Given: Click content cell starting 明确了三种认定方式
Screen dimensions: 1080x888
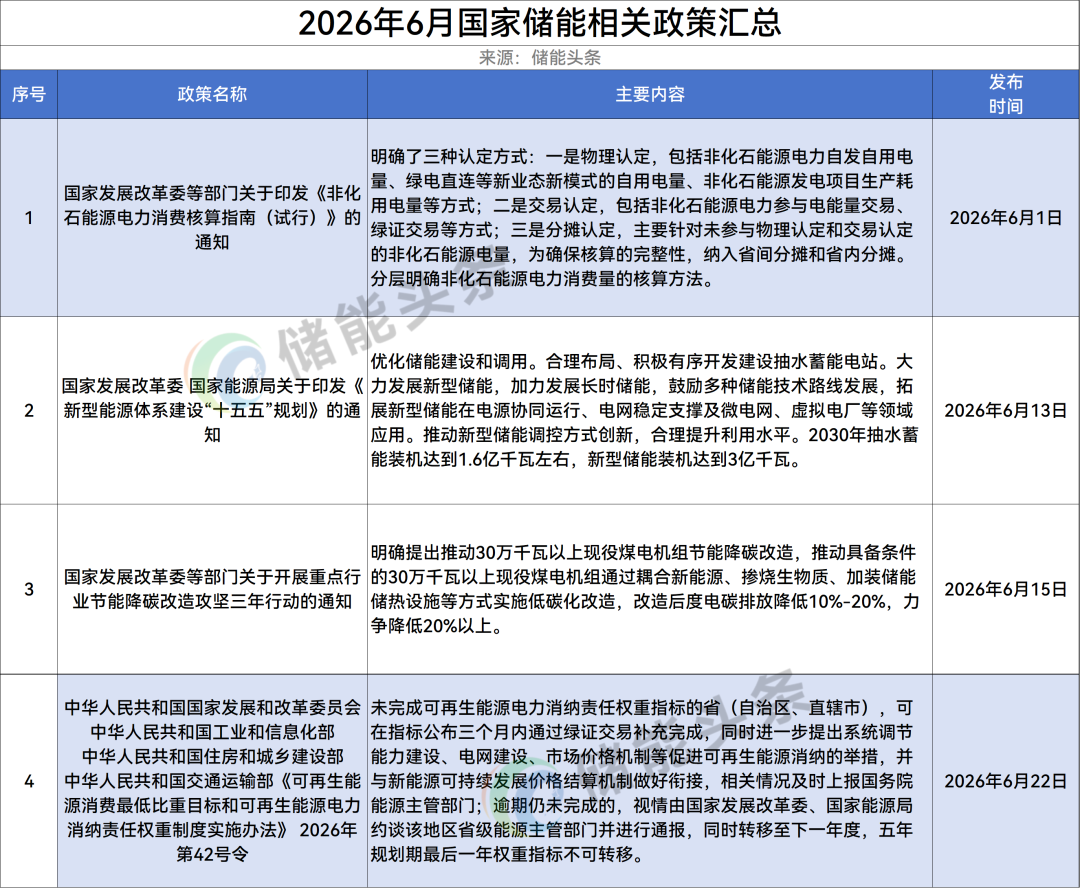Looking at the screenshot, I should tap(650, 218).
